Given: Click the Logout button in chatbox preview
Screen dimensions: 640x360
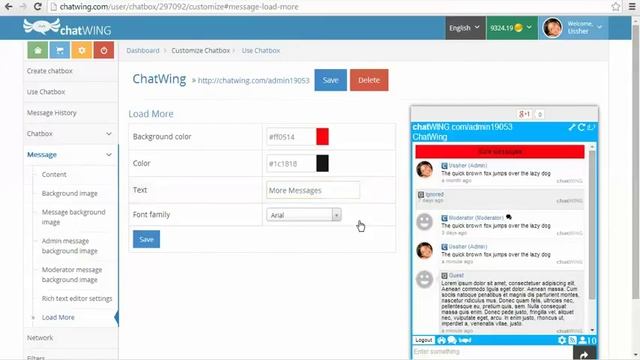Looking at the screenshot, I should point(423,340).
